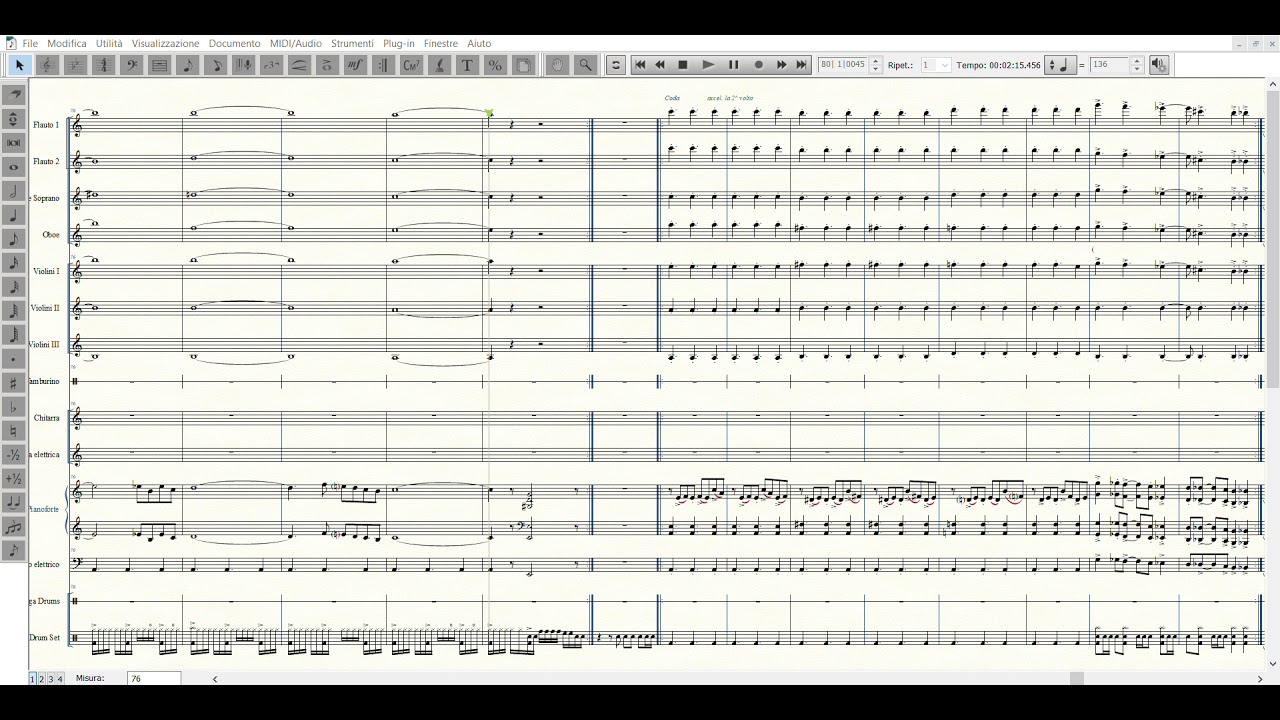Select the HyperScribe microphone tool
Viewport: 1280px width, 720px height.
point(243,65)
